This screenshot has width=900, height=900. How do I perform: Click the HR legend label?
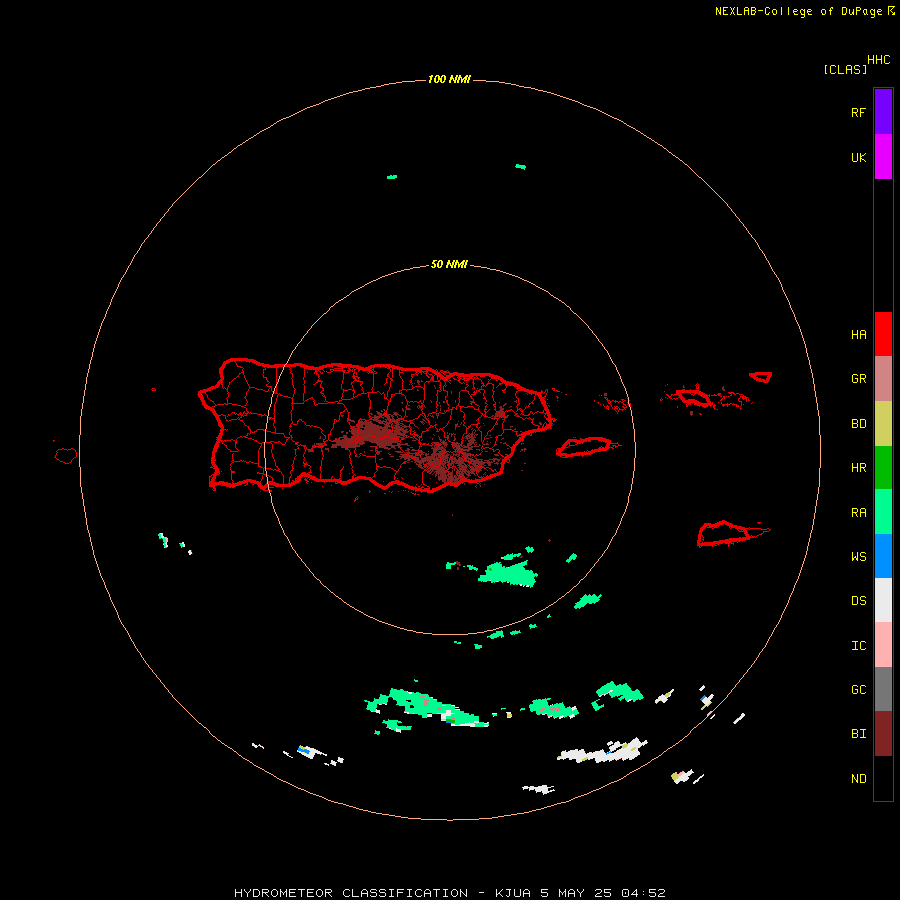pyautogui.click(x=858, y=468)
